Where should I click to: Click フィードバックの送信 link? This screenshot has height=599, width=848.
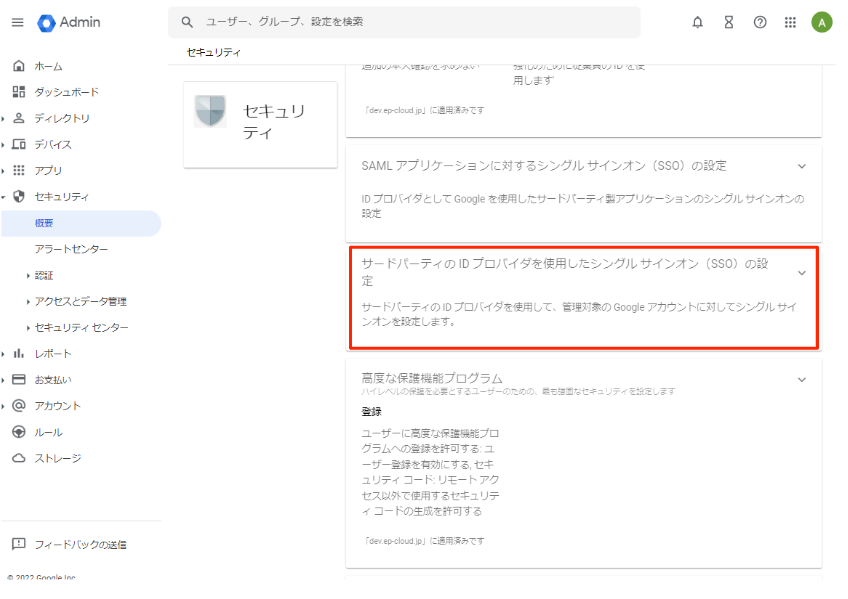coord(81,544)
